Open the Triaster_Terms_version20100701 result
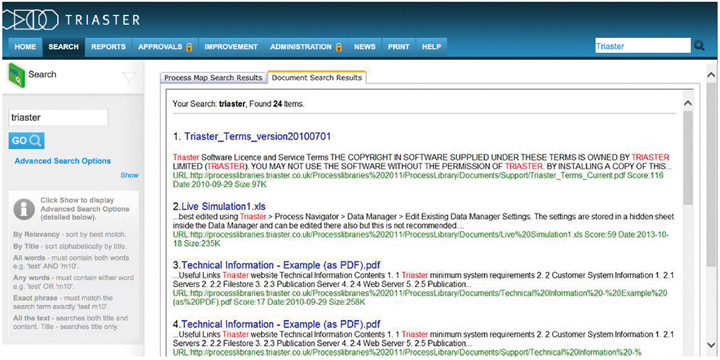 (258, 136)
